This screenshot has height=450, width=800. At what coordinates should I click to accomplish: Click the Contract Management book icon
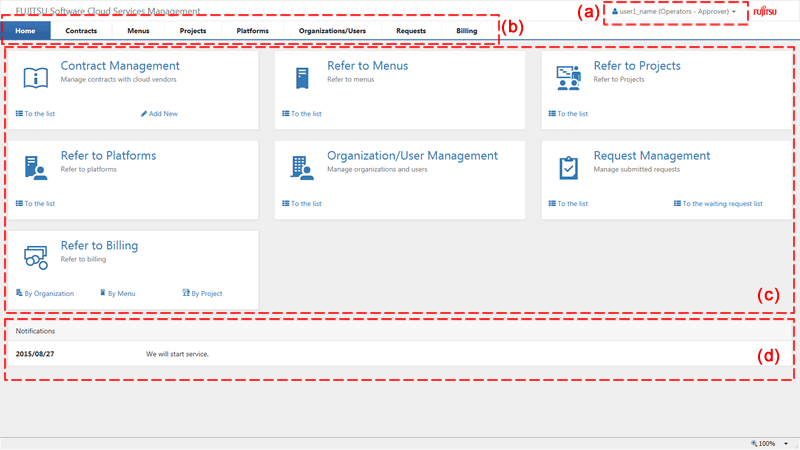pos(36,78)
